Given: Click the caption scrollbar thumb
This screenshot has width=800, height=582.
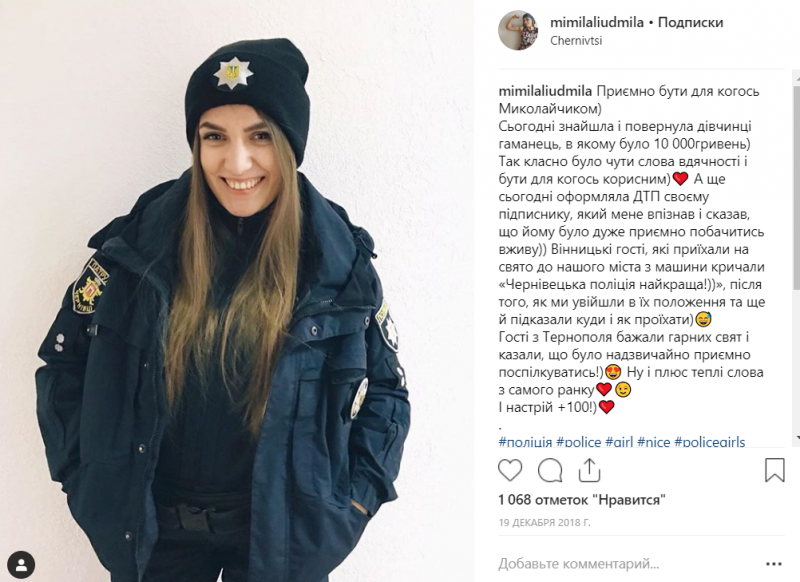Looking at the screenshot, I should (x=796, y=179).
